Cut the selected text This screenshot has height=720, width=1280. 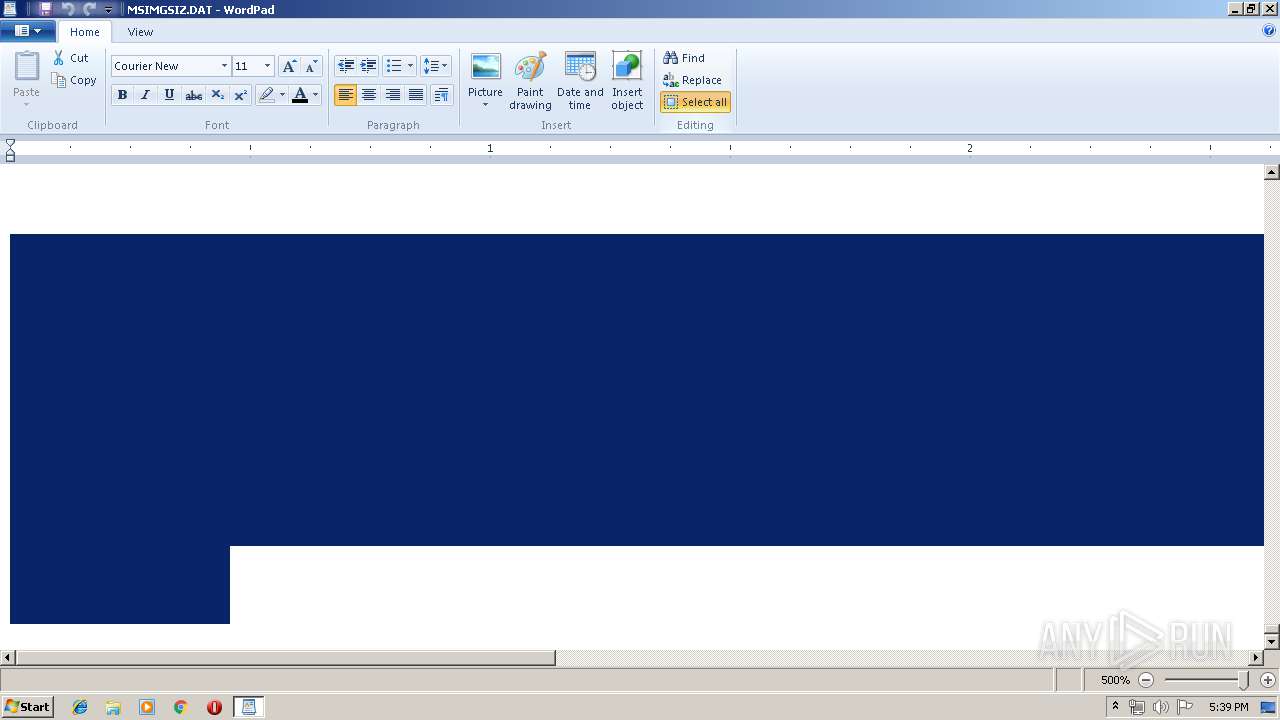click(x=71, y=58)
